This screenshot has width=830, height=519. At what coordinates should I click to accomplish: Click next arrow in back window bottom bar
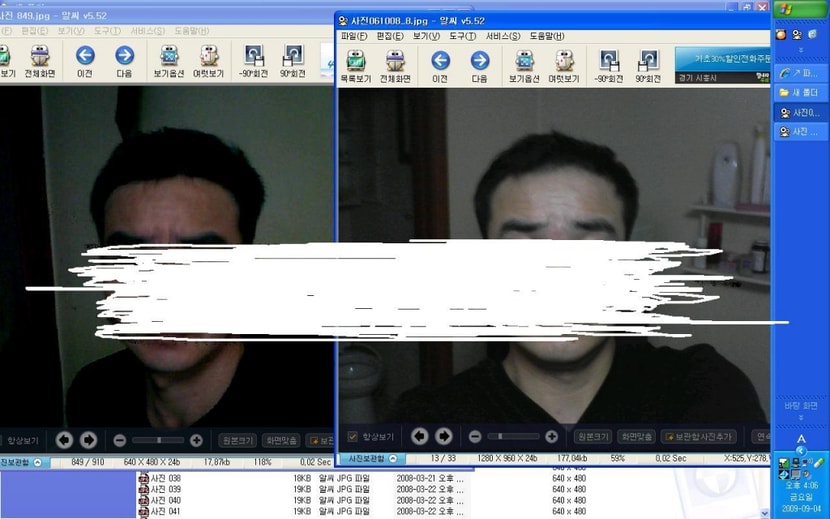click(x=88, y=440)
